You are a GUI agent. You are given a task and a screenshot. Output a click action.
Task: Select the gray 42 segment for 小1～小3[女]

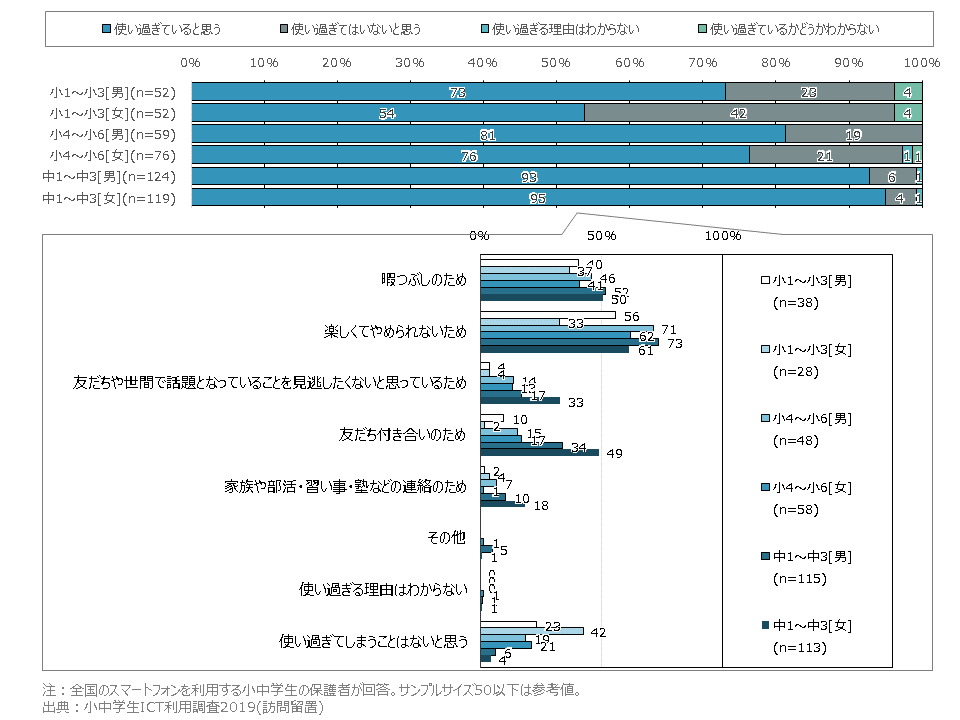coord(738,113)
